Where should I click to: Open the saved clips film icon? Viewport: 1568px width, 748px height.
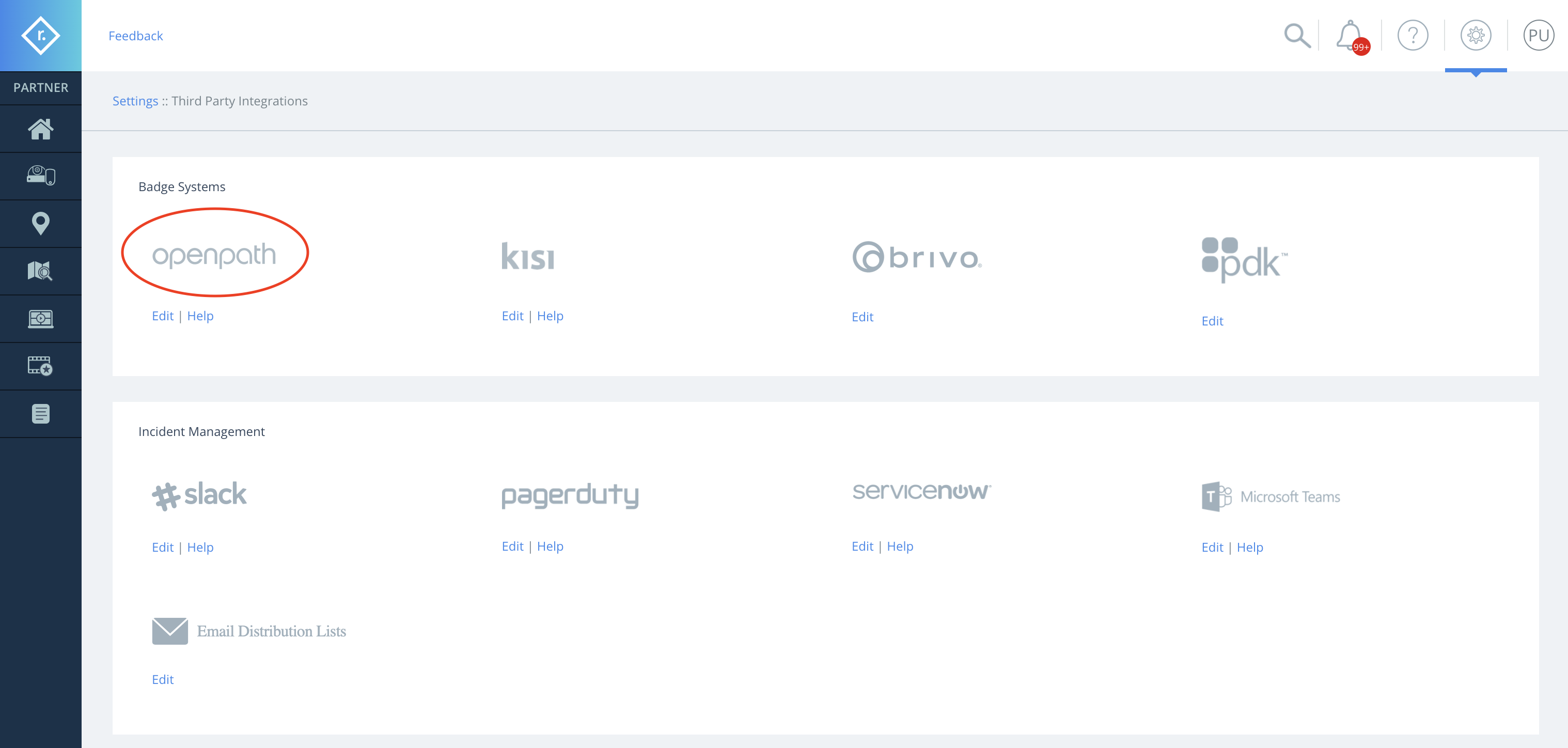pos(41,366)
